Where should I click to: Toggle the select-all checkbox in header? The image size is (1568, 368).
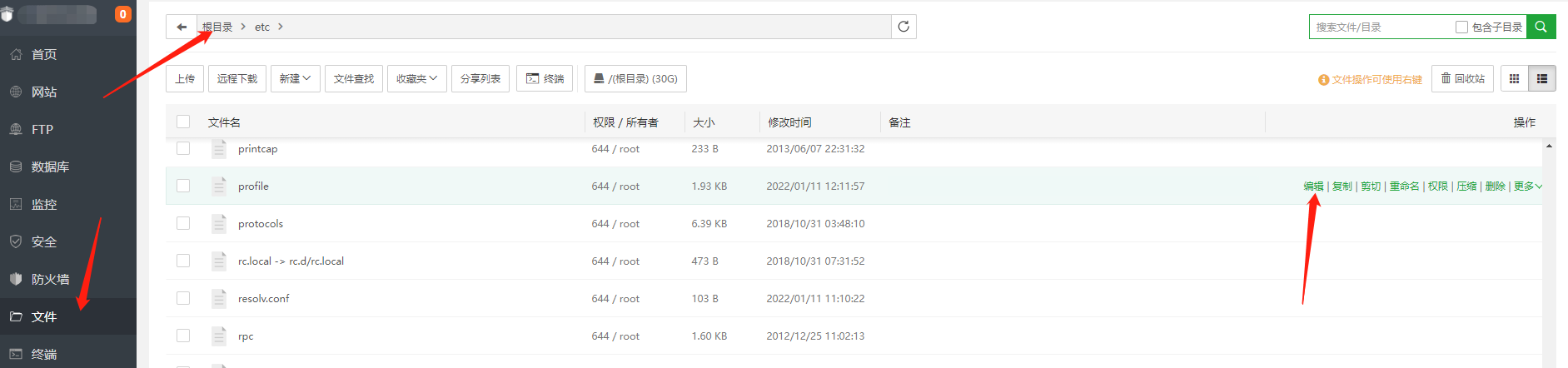(x=183, y=122)
